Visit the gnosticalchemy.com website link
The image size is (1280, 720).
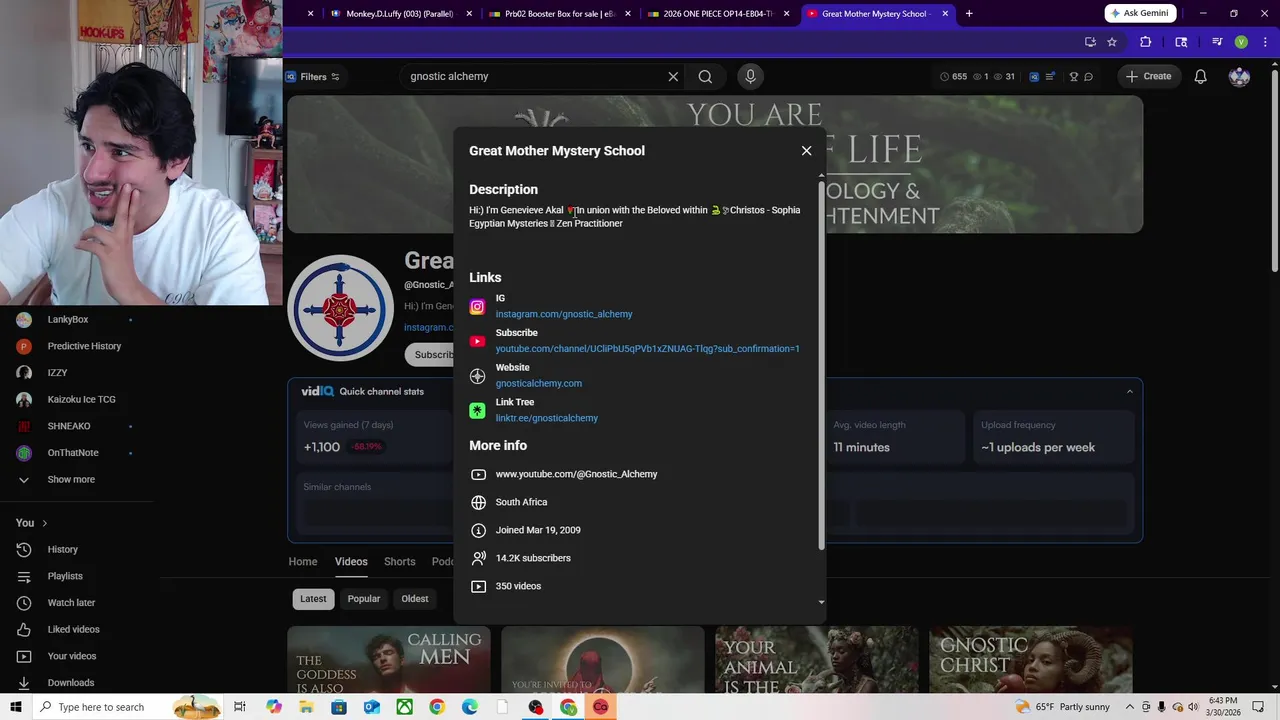pyautogui.click(x=539, y=383)
